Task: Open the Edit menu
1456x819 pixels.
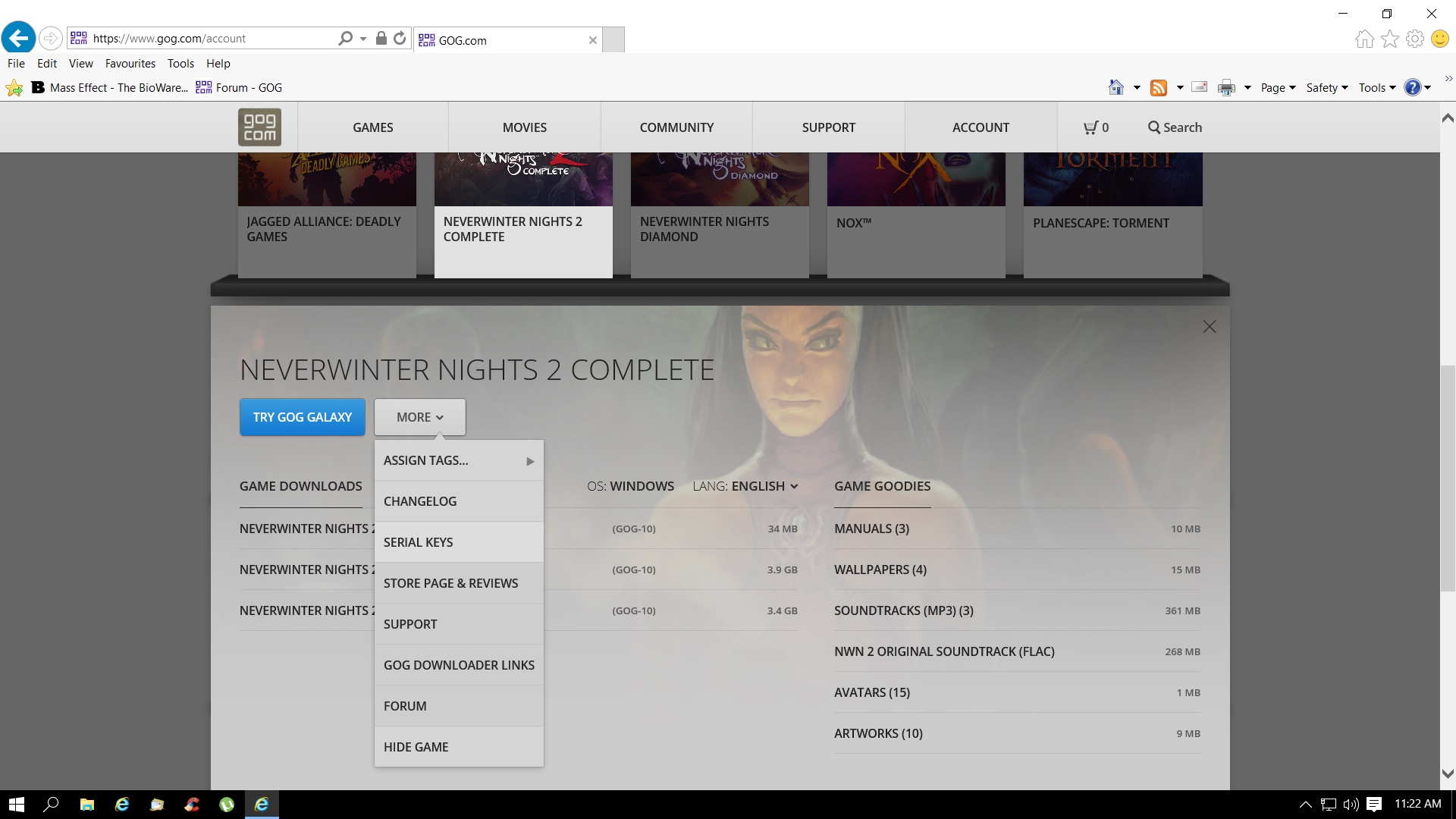Action: point(47,64)
